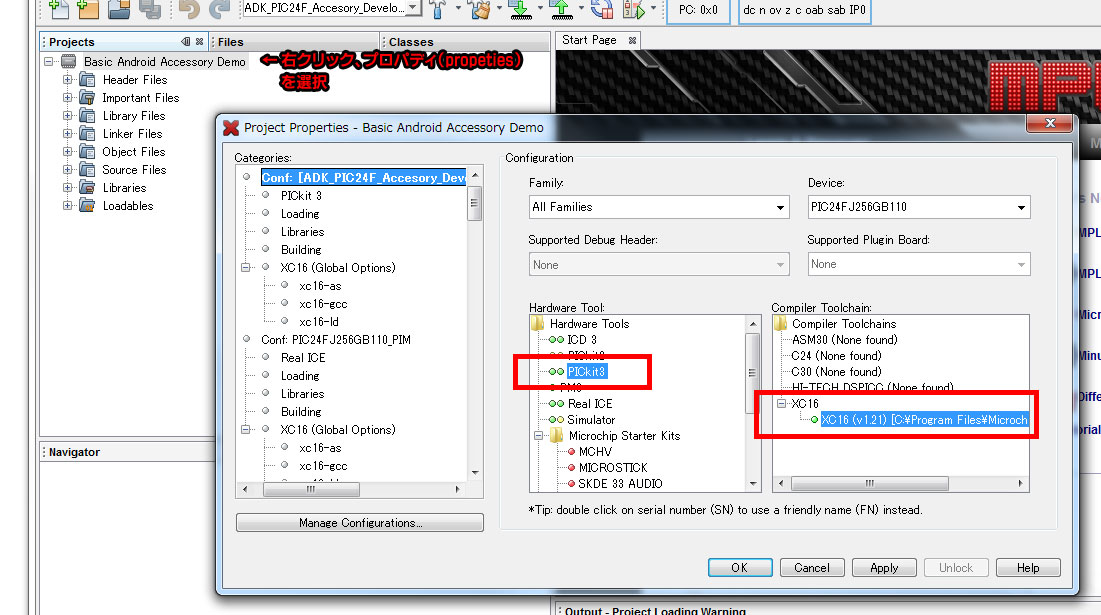Click the Open Project folder icon

pos(119,10)
